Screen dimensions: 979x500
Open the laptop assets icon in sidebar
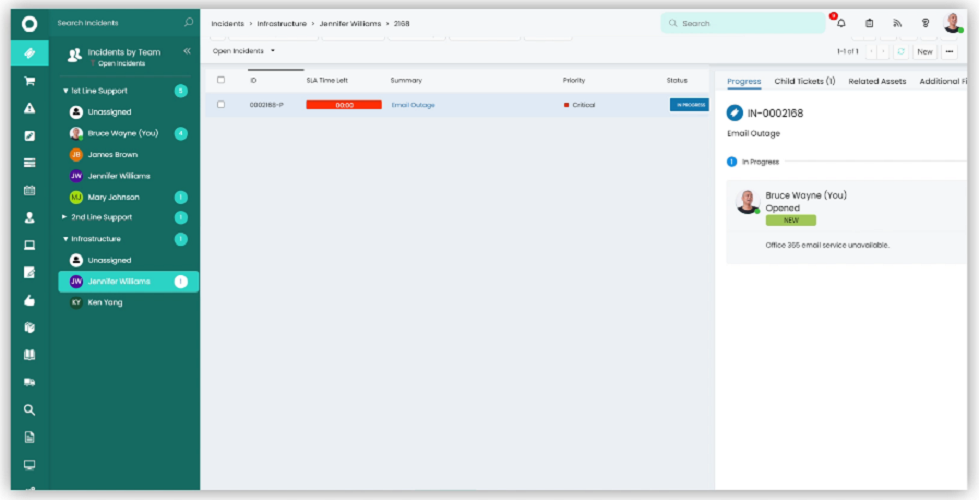[29, 245]
